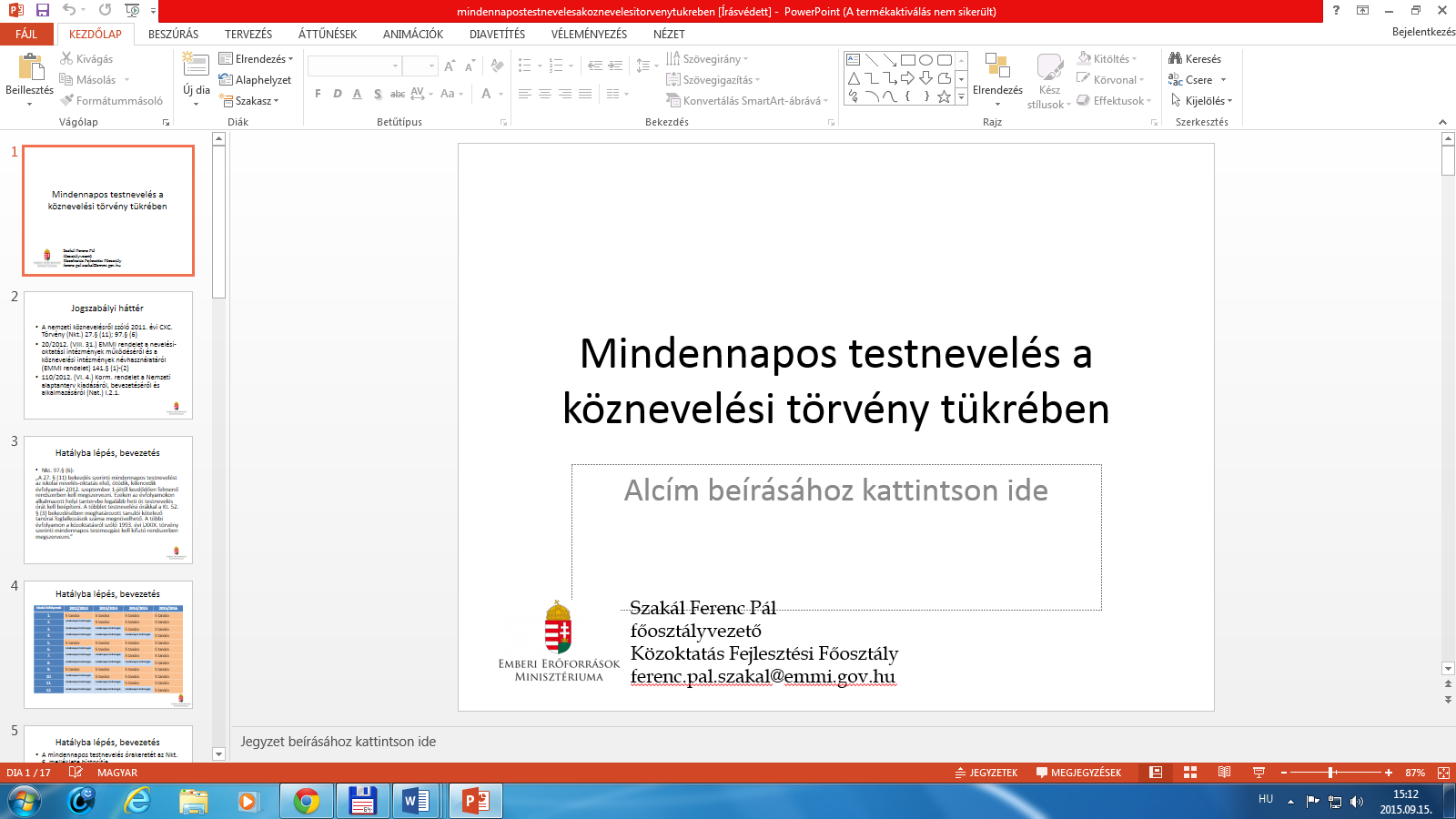The image size is (1456, 819).
Task: Click the Új dia new slide icon
Action: pyautogui.click(x=195, y=63)
